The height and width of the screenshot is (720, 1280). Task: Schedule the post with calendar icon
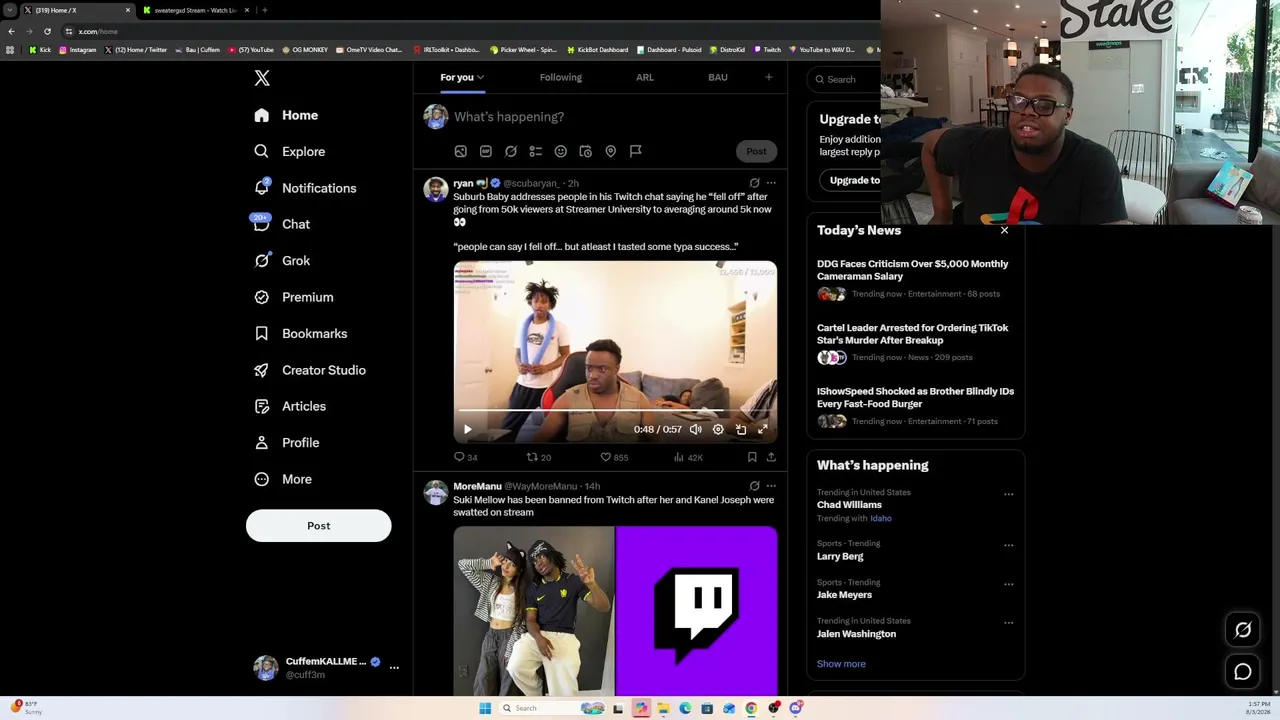pyautogui.click(x=586, y=151)
